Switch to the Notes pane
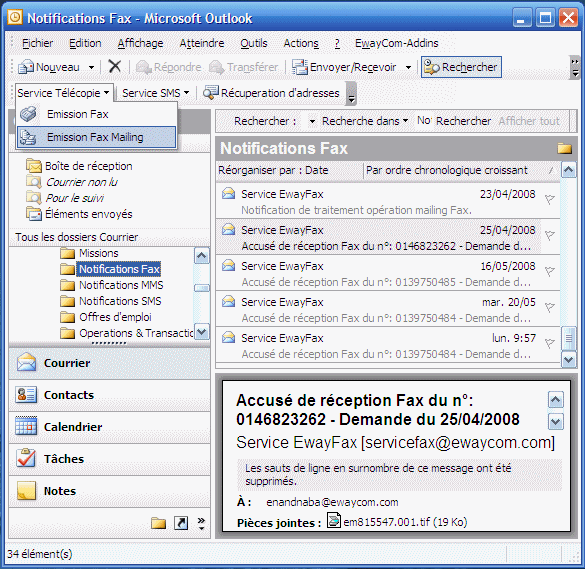 (109, 491)
